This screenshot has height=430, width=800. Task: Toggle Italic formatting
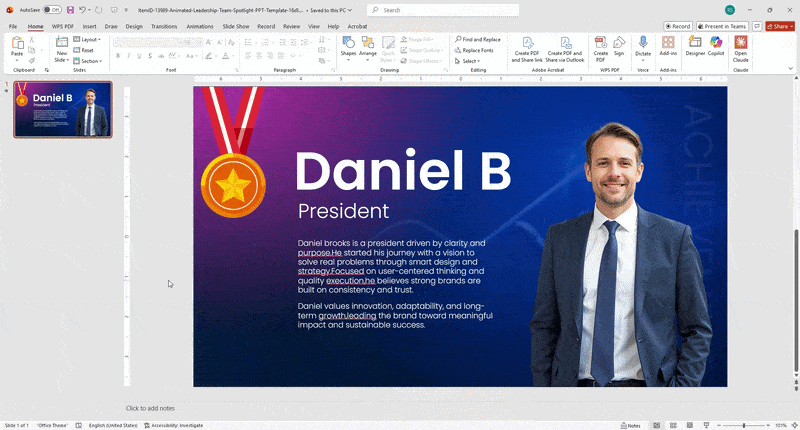pyautogui.click(x=129, y=56)
